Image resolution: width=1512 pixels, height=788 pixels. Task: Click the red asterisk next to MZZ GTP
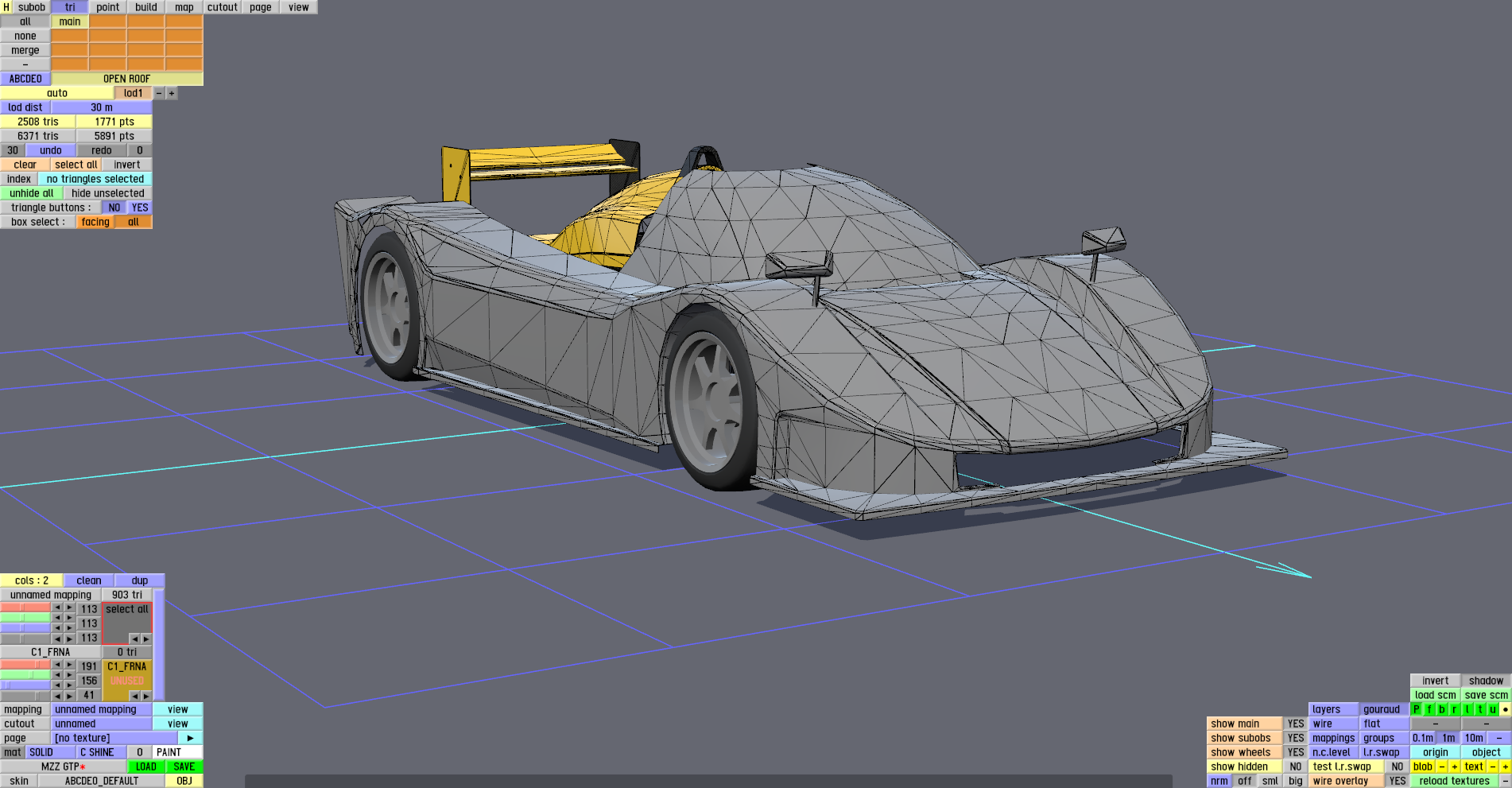coord(83,767)
